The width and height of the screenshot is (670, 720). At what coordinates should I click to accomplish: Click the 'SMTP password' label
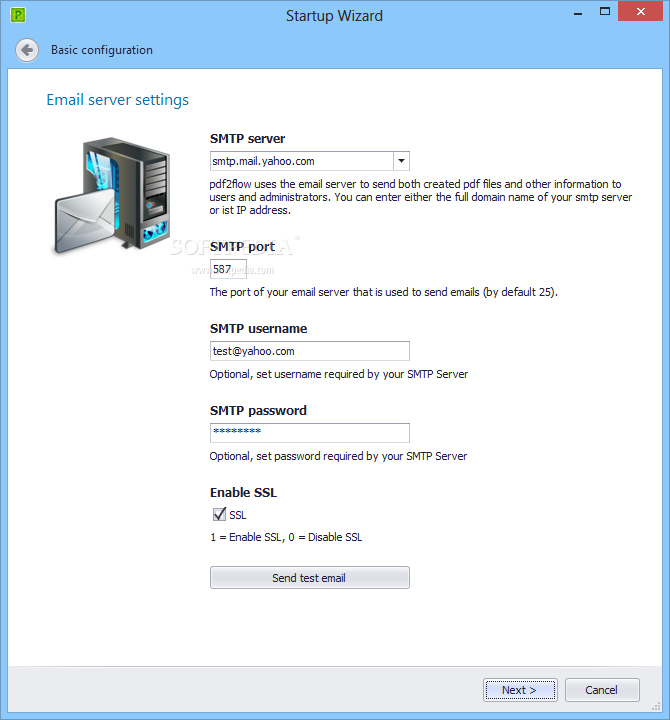click(258, 411)
